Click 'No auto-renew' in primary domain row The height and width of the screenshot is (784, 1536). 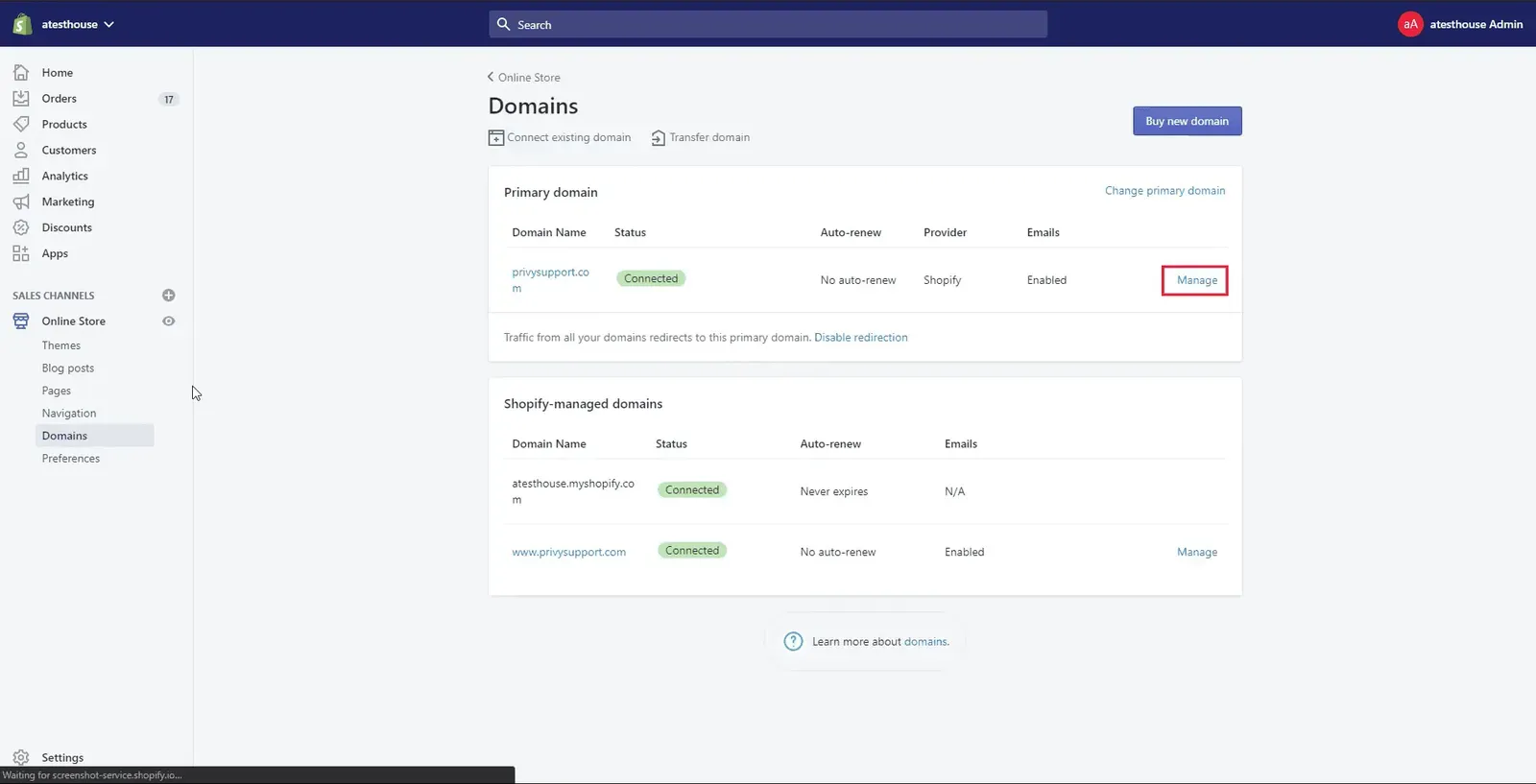(x=858, y=280)
